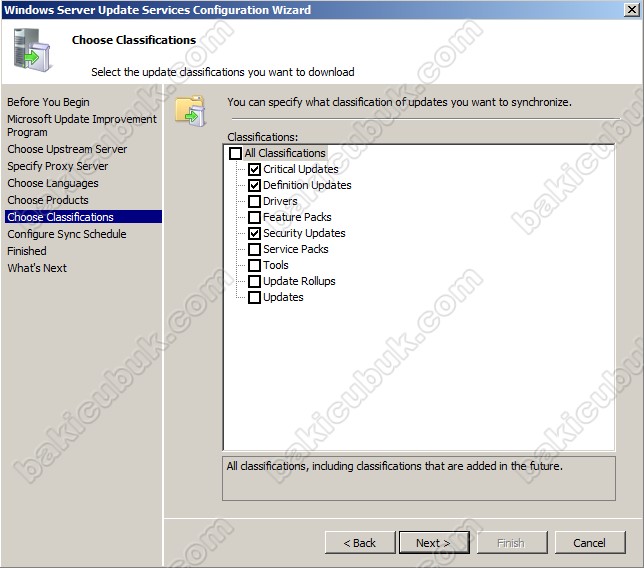
Task: Select the Before You Begin step
Action: pos(48,102)
